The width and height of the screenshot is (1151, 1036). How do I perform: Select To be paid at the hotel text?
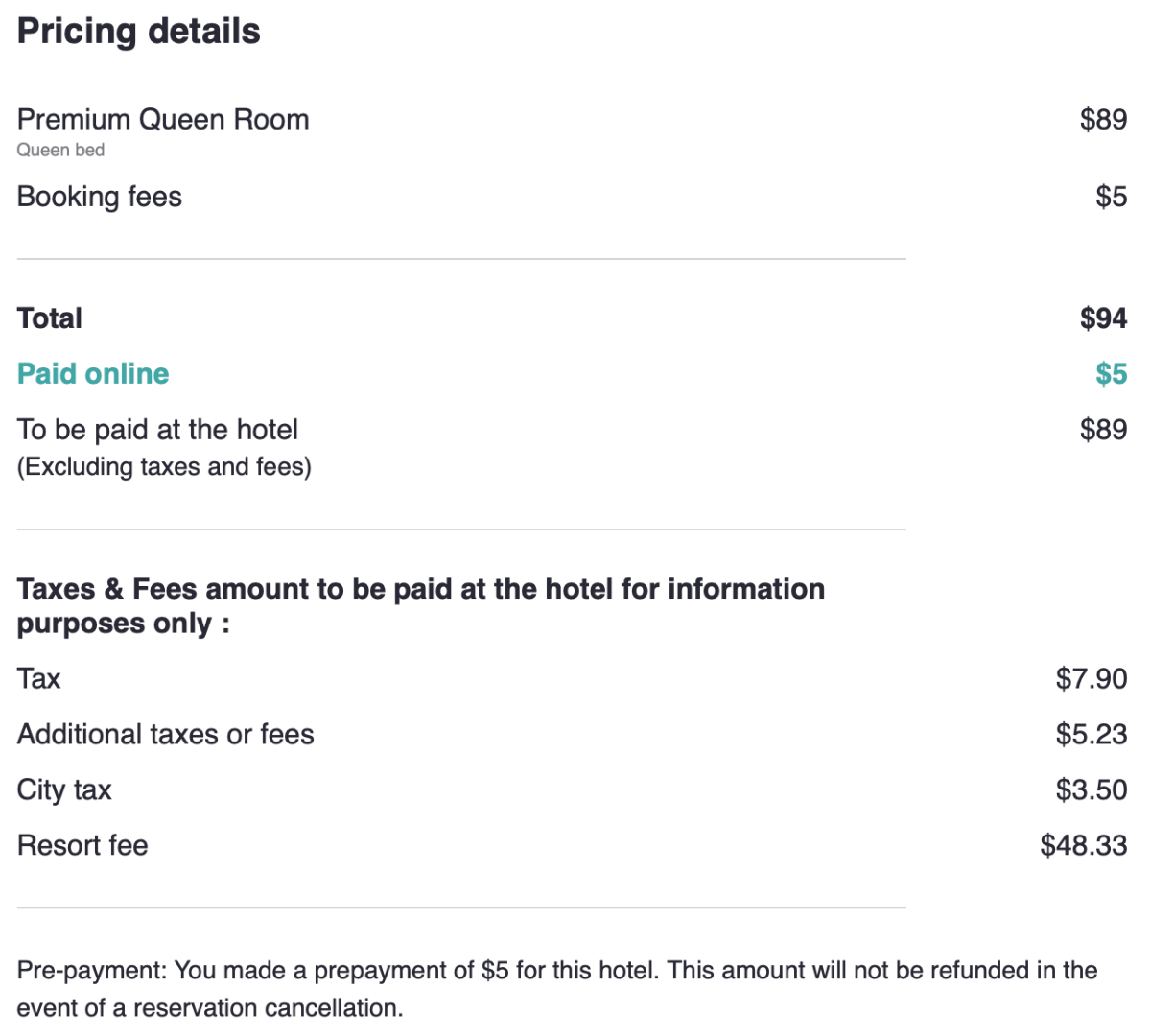click(x=158, y=429)
